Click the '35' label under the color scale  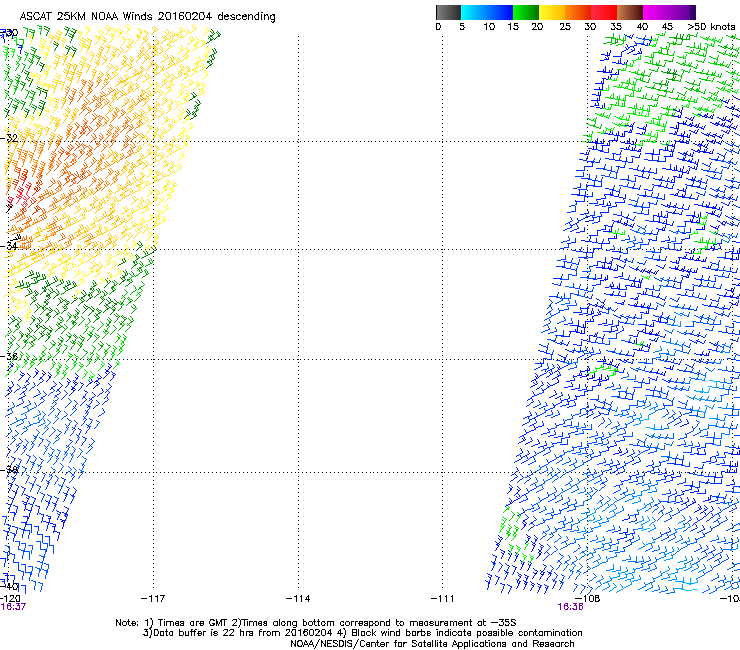pyautogui.click(x=616, y=27)
